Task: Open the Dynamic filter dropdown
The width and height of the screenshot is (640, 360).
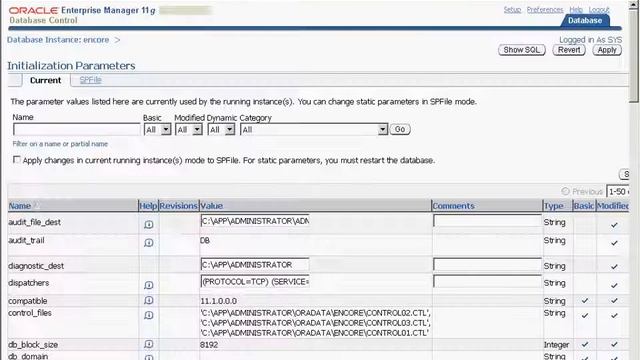Action: tap(221, 130)
